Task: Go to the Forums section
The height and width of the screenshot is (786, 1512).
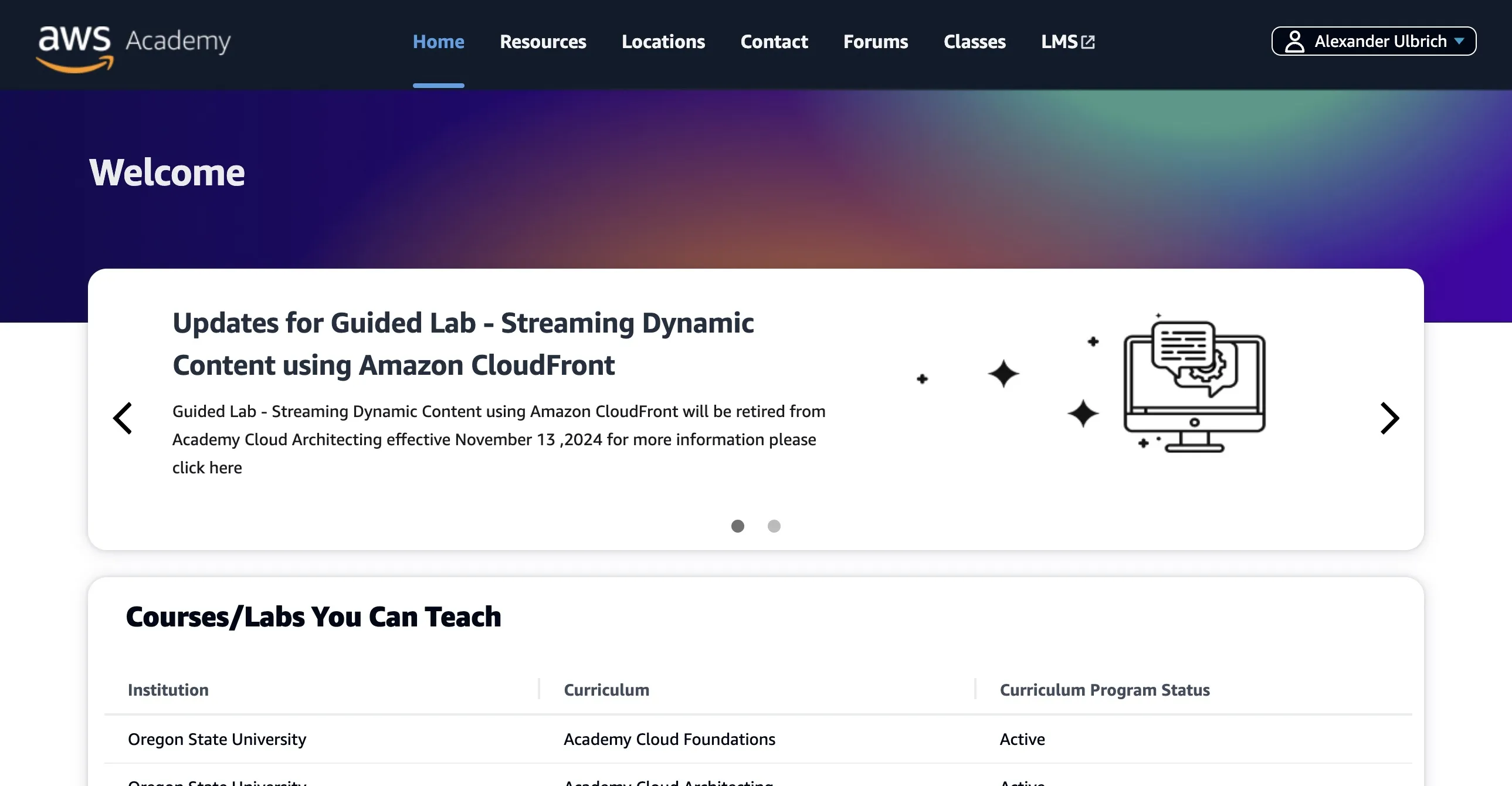Action: (875, 42)
